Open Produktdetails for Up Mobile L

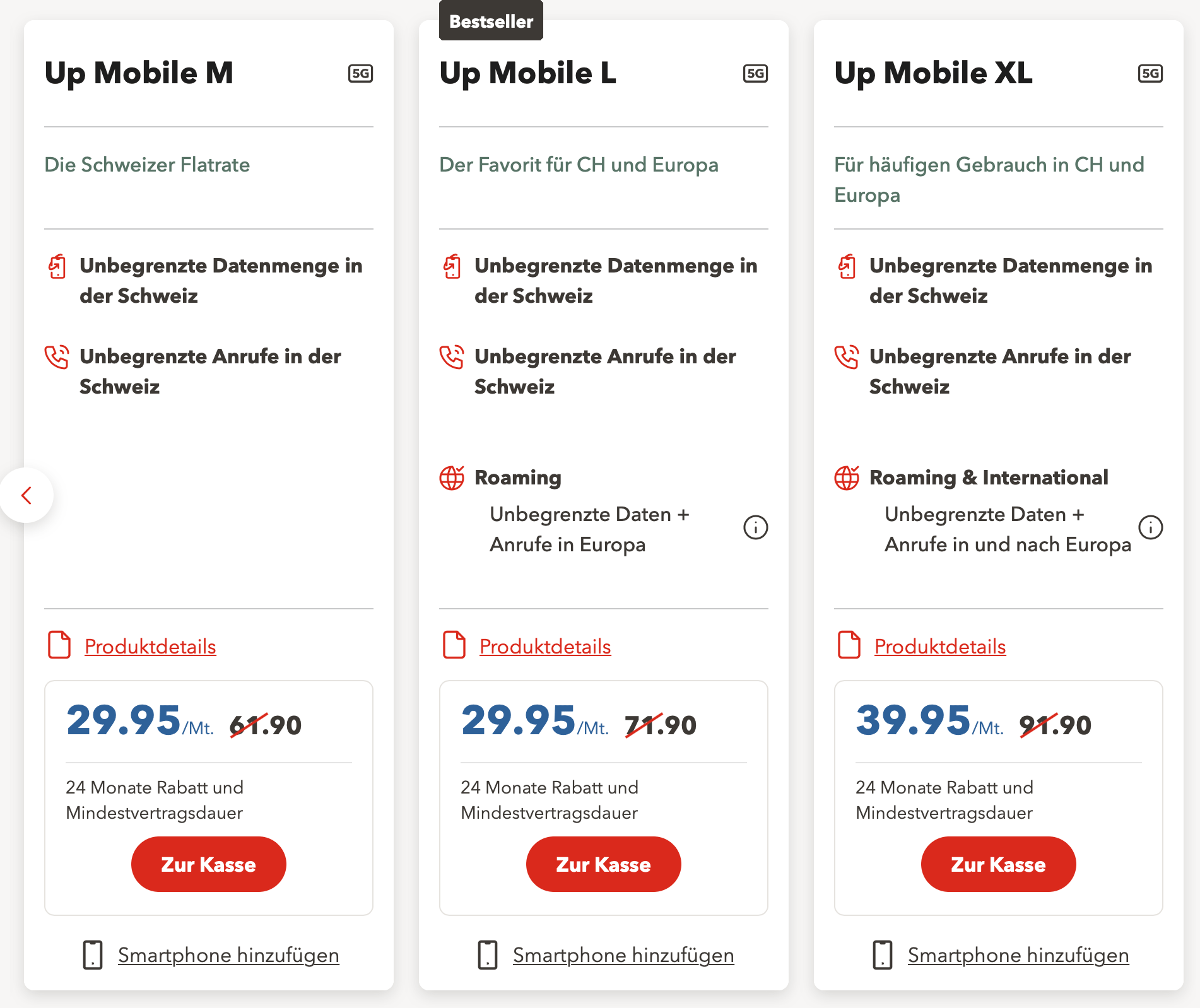(x=545, y=647)
